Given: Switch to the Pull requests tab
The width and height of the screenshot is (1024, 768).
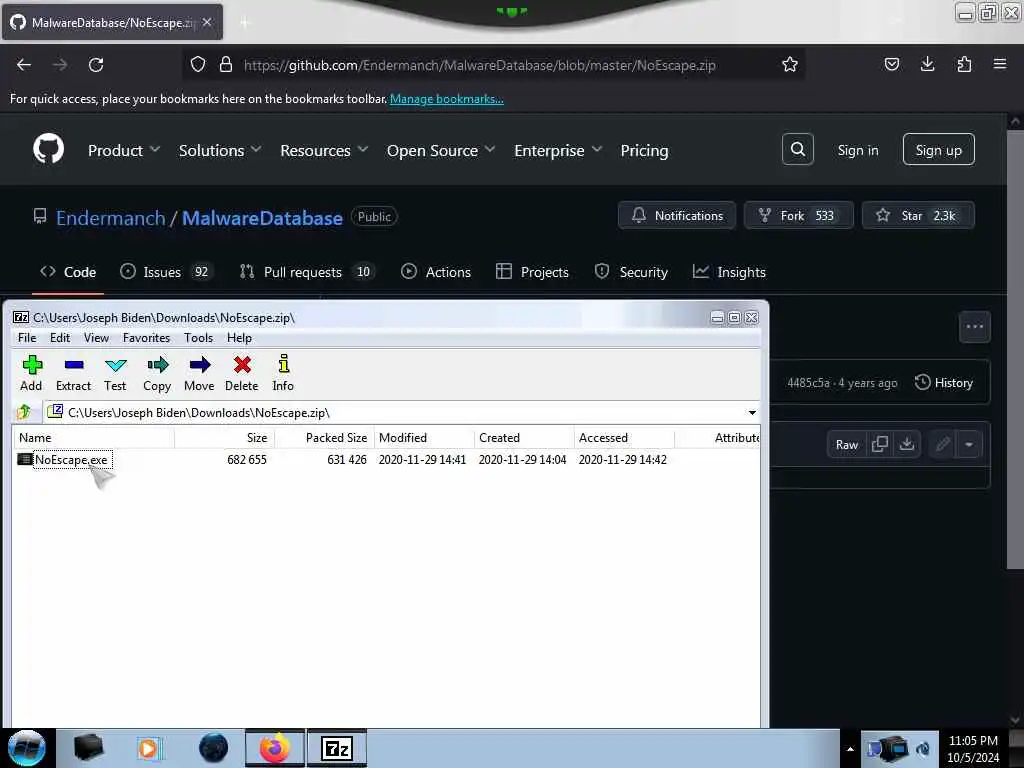Looking at the screenshot, I should 307,272.
